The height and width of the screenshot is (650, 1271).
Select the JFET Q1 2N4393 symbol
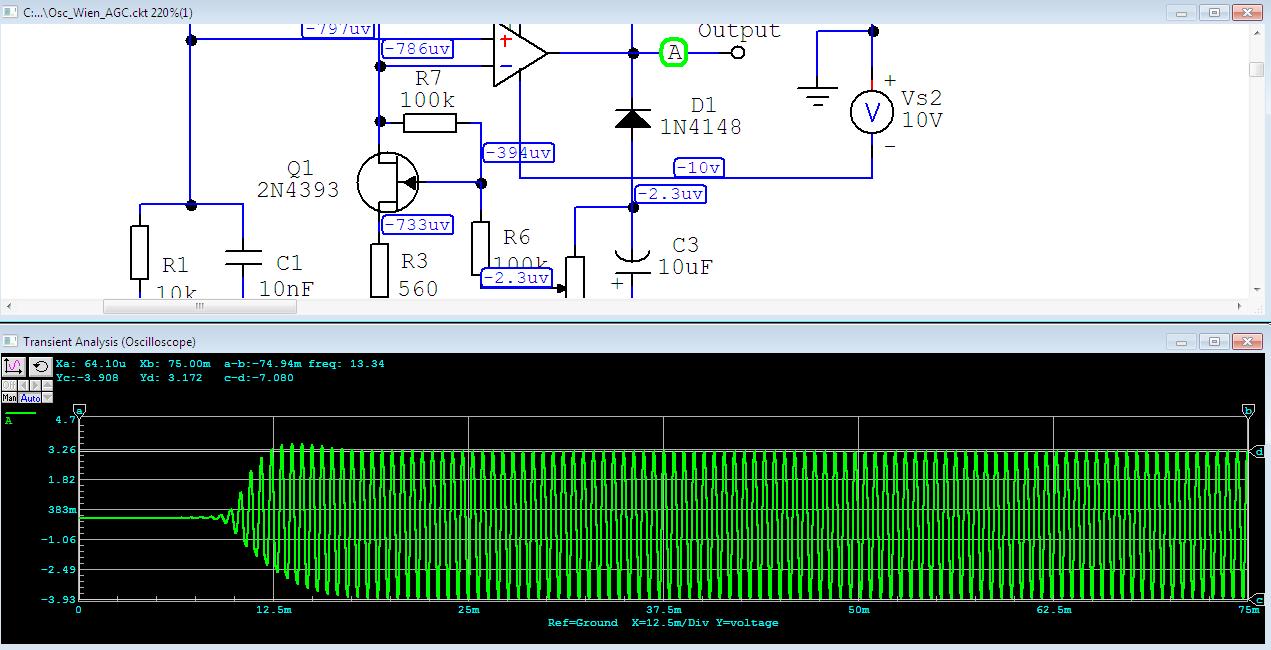pyautogui.click(x=388, y=182)
